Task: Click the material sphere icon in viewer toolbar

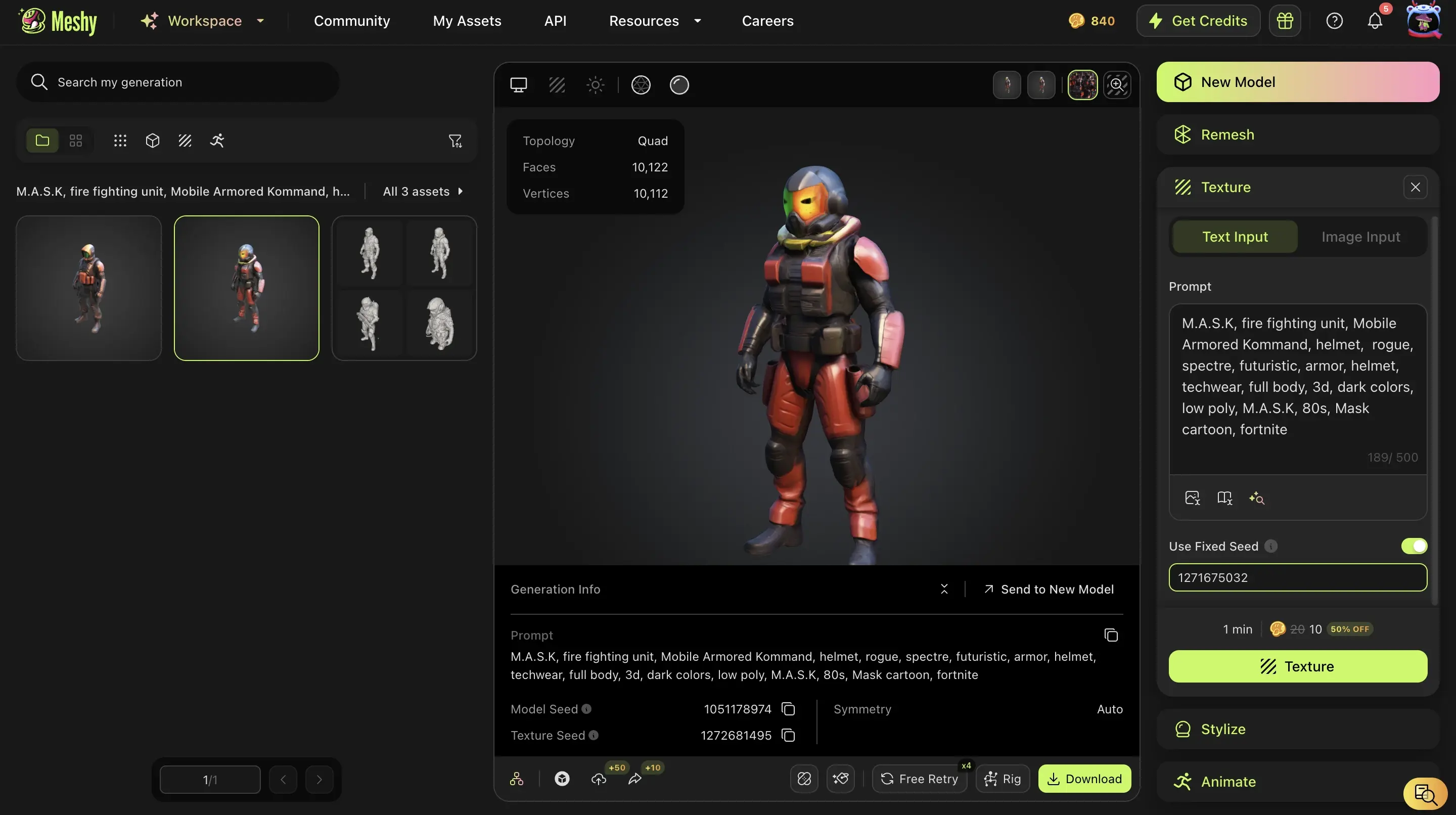Action: (x=641, y=85)
